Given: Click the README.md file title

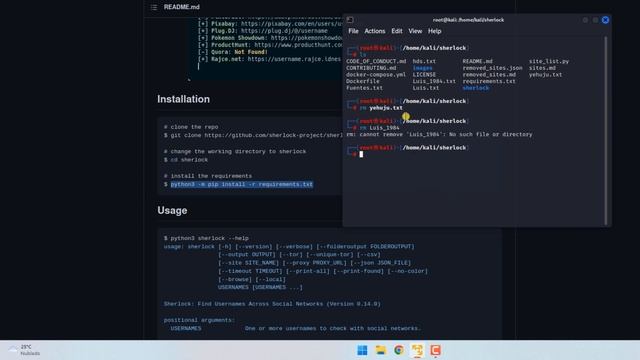Looking at the screenshot, I should [182, 7].
